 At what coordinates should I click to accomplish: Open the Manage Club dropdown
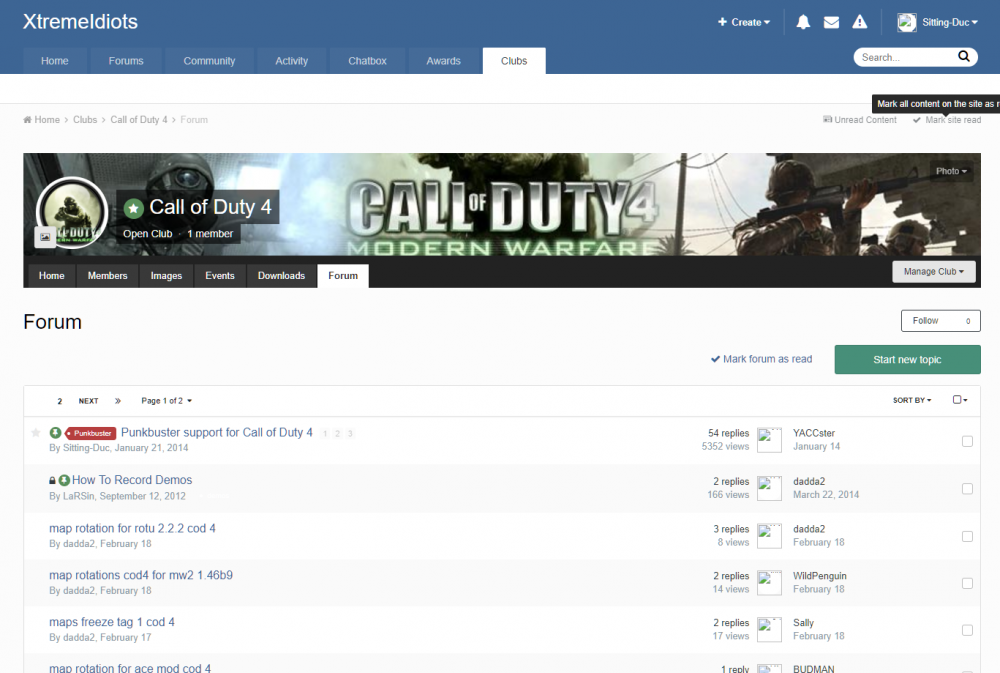coord(933,271)
